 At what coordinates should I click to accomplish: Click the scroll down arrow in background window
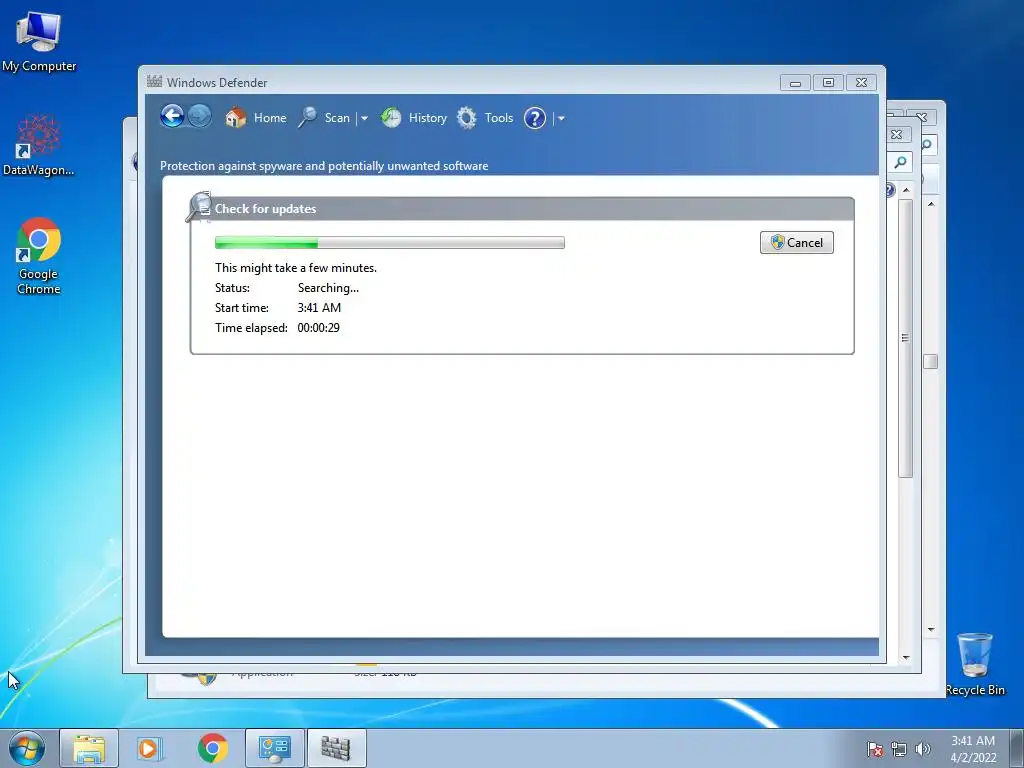[x=906, y=657]
